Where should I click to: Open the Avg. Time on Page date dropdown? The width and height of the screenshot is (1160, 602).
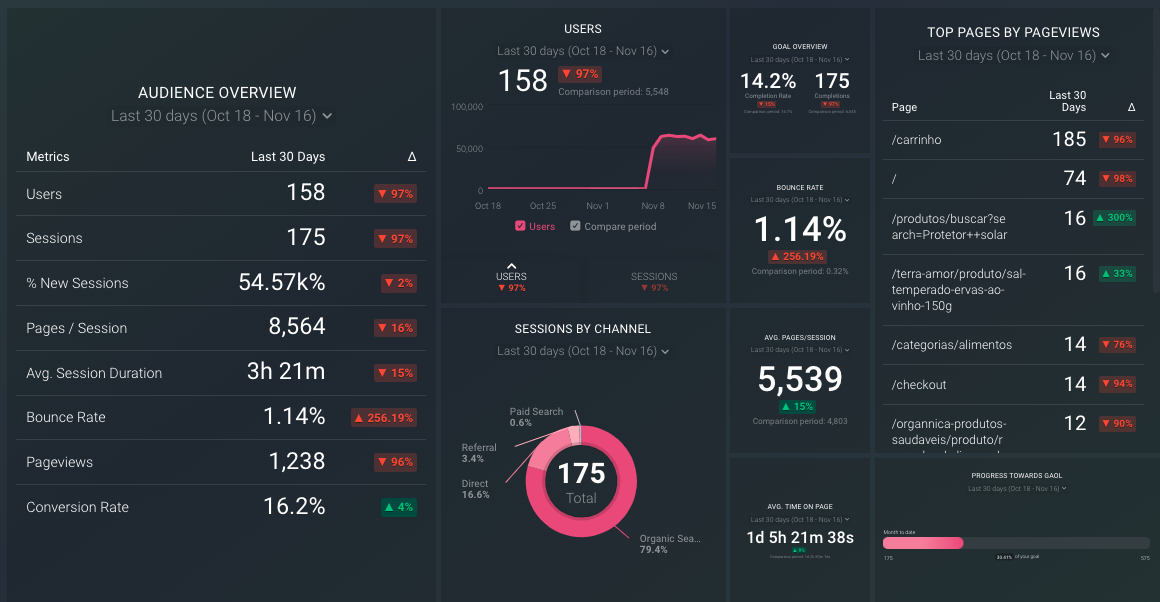tap(800, 519)
